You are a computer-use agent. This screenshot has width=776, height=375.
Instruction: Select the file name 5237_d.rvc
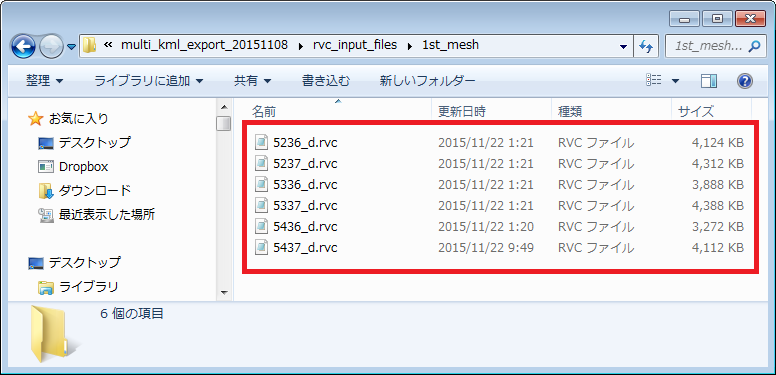click(x=305, y=164)
